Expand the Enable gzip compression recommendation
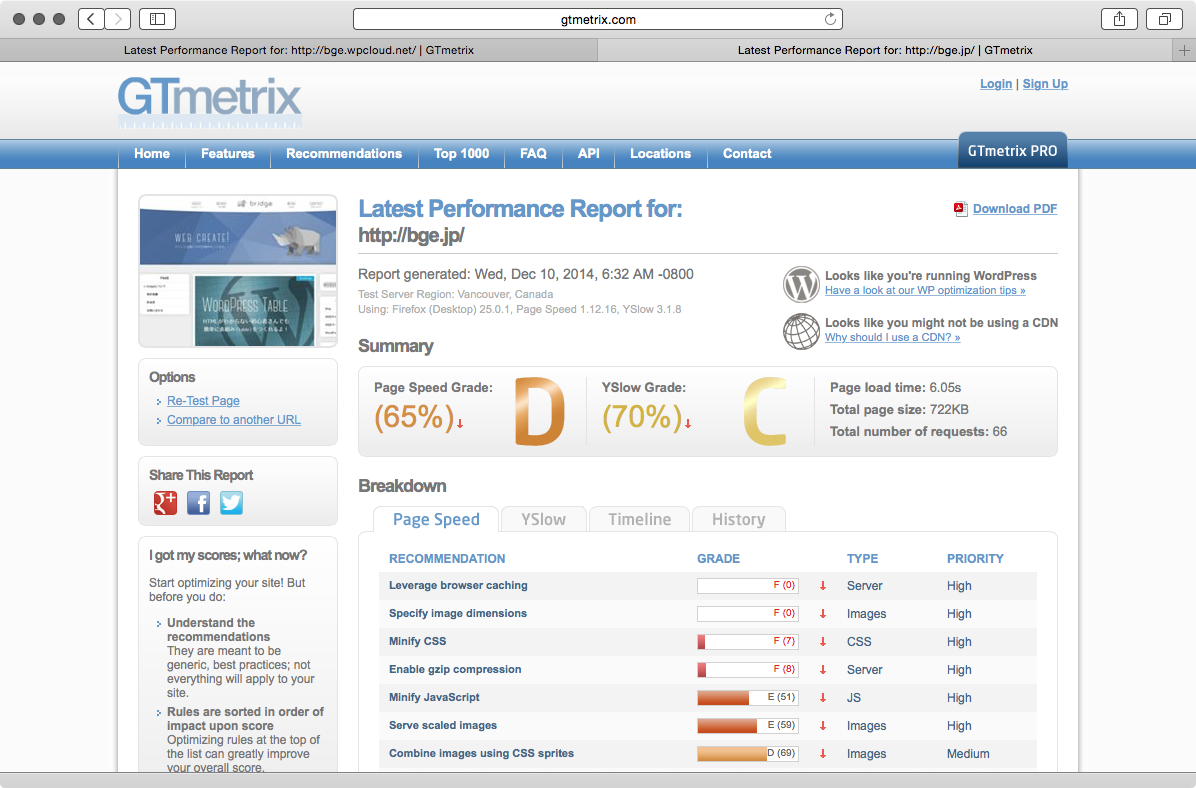The image size is (1196, 788). tap(455, 670)
